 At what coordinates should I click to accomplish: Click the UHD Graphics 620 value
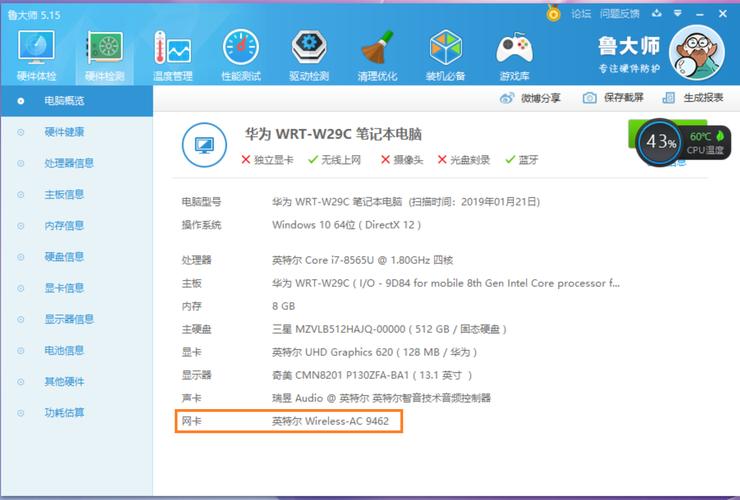[x=374, y=352]
